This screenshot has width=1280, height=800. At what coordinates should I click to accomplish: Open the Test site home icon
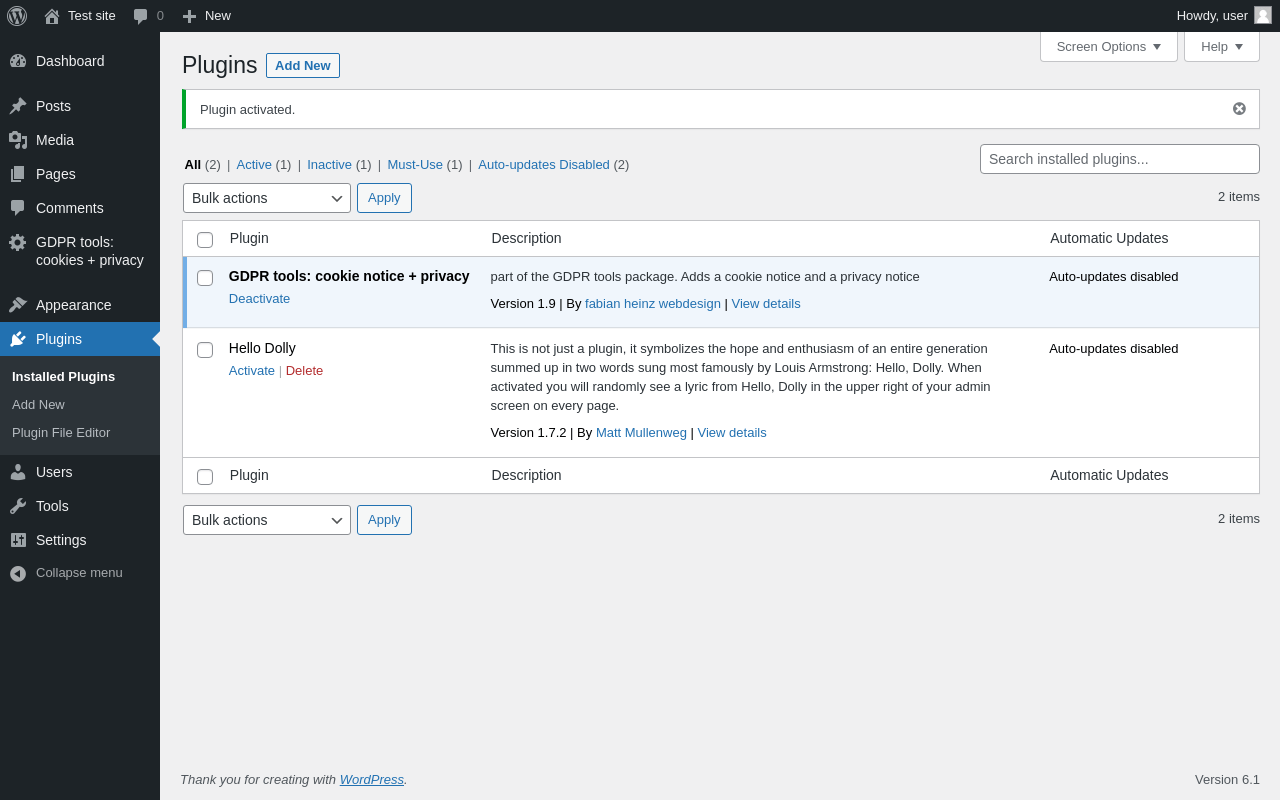(52, 16)
